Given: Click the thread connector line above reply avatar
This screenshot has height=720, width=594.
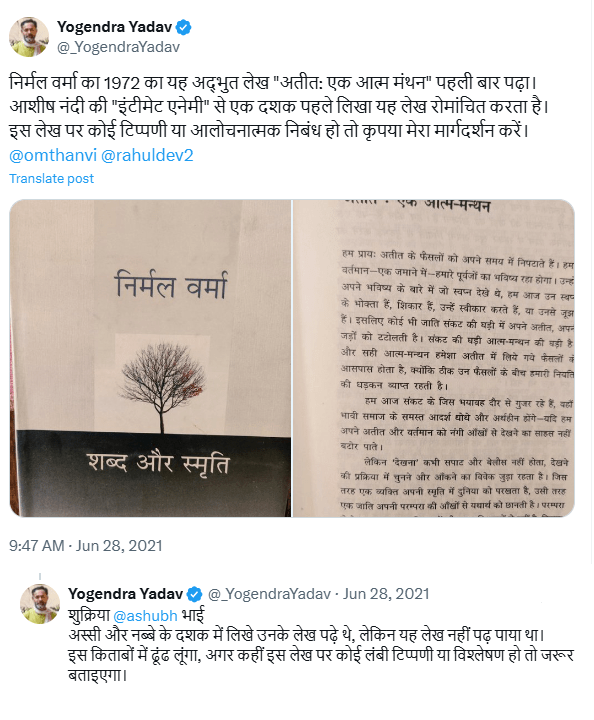Looking at the screenshot, I should click(x=40, y=577).
